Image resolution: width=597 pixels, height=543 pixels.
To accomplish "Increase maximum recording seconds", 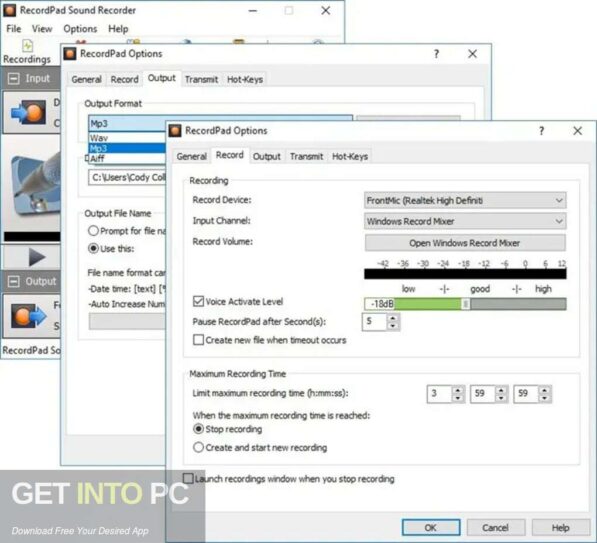I will [545, 390].
